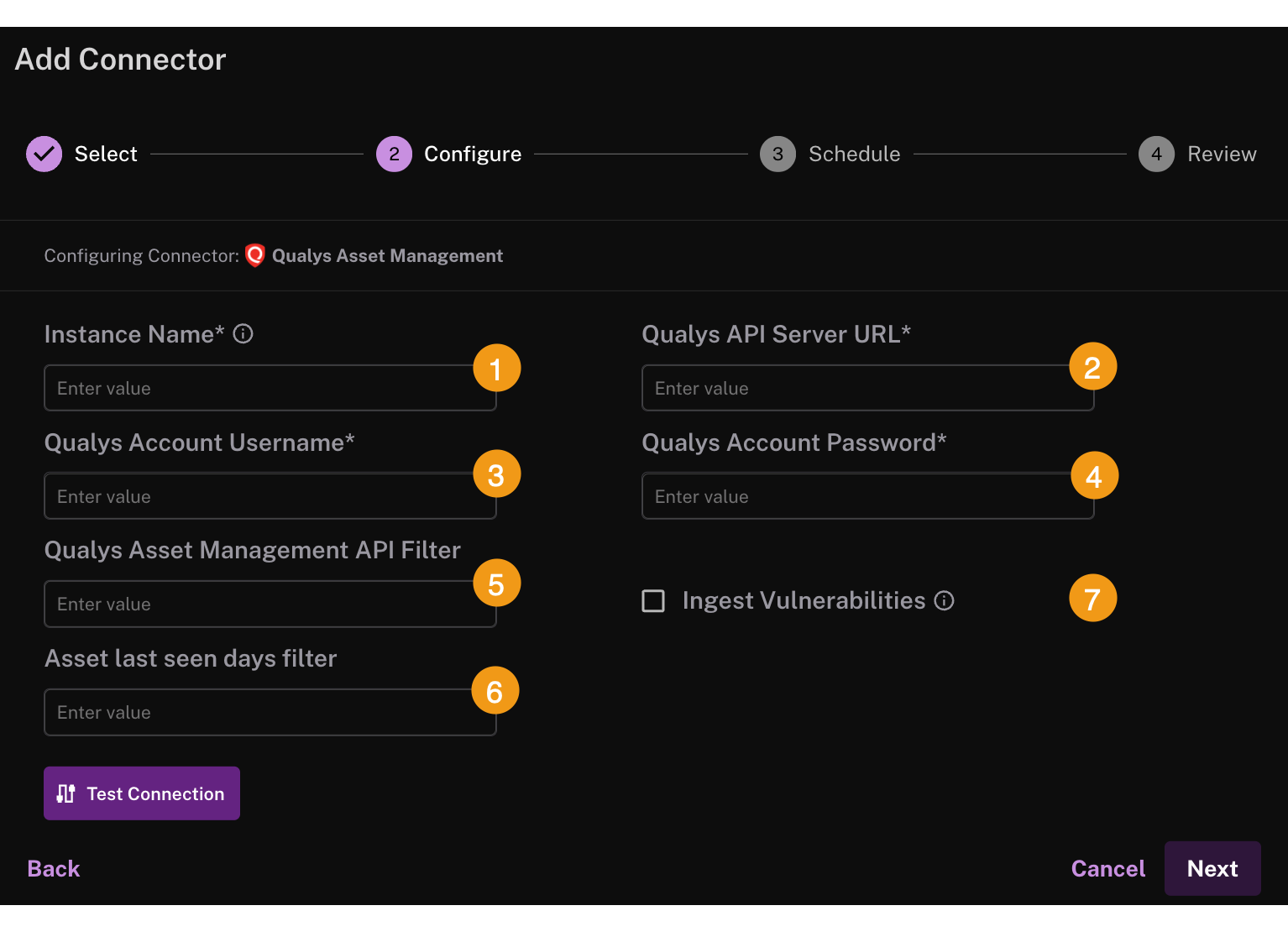This screenshot has width=1288, height=937.
Task: Click the Add Connector heading
Action: 121,60
